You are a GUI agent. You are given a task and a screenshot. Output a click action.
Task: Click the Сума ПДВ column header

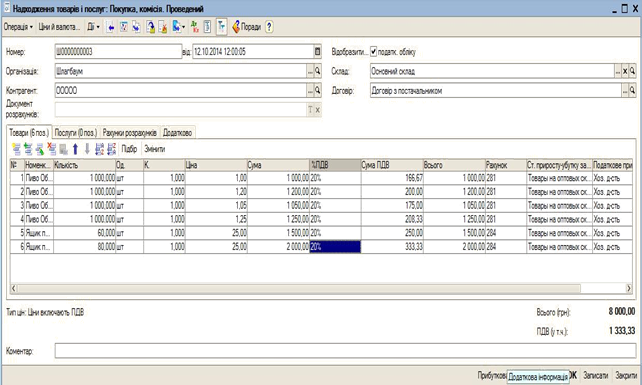(392, 165)
